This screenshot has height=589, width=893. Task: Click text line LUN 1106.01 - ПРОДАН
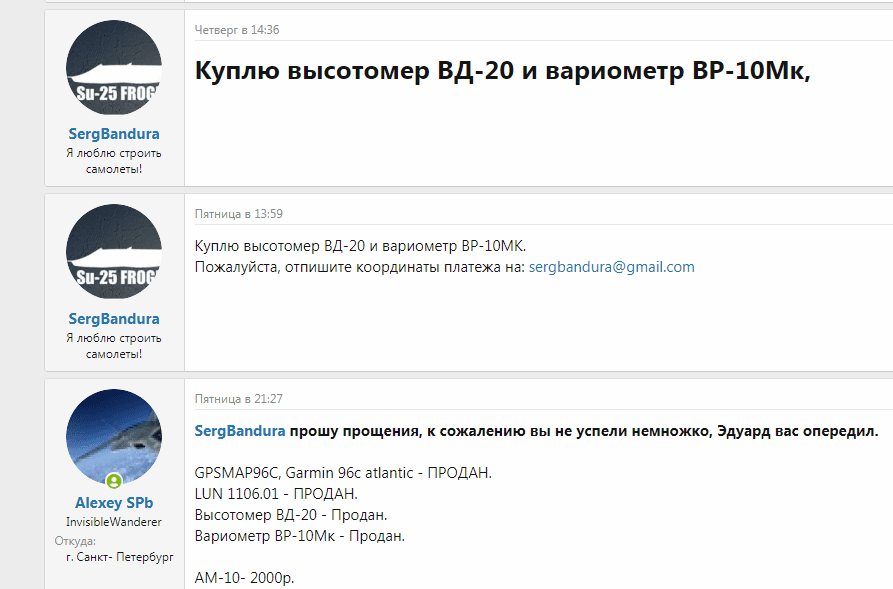point(276,494)
